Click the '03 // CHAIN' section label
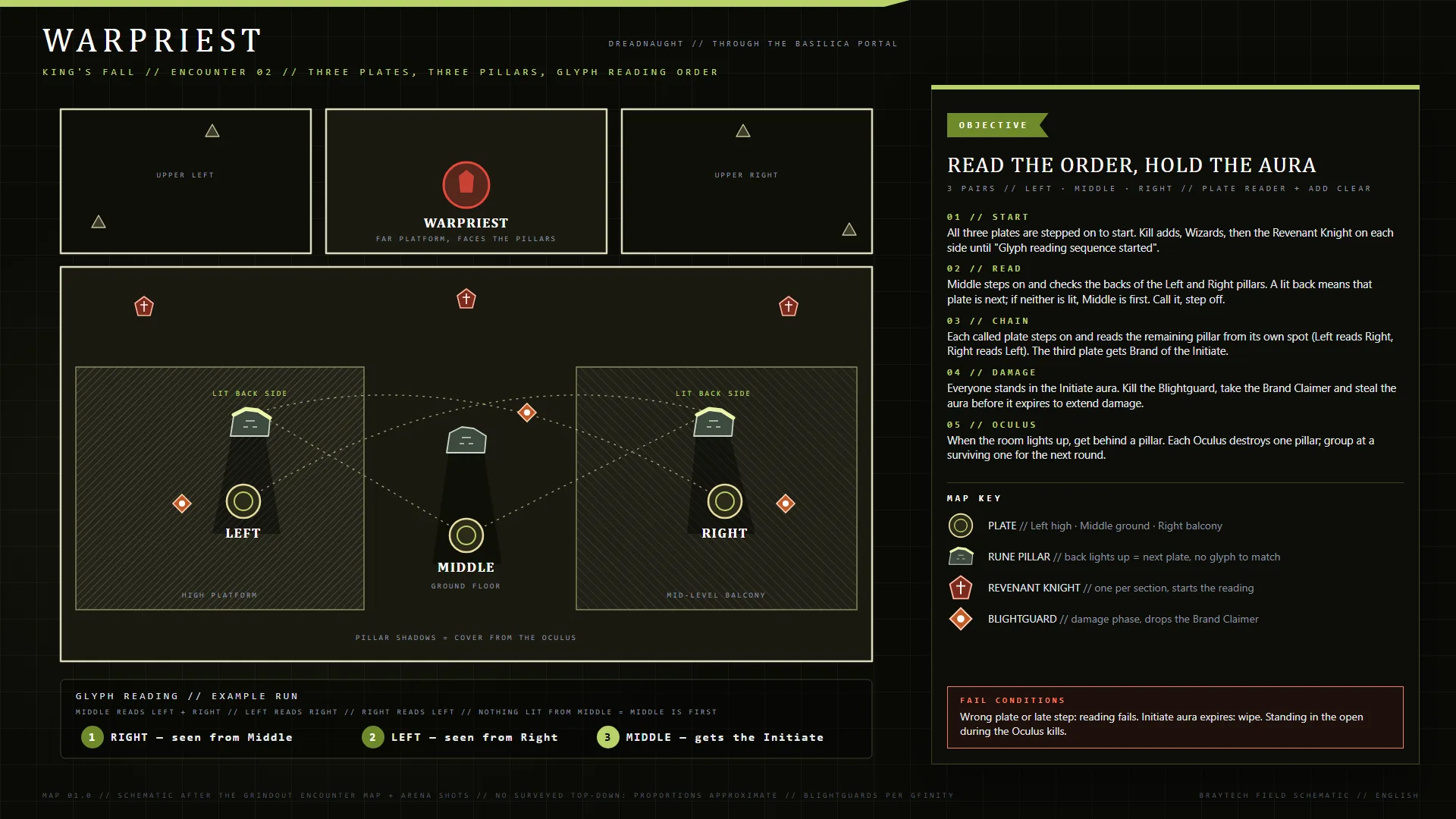This screenshot has height=819, width=1456. coord(987,321)
